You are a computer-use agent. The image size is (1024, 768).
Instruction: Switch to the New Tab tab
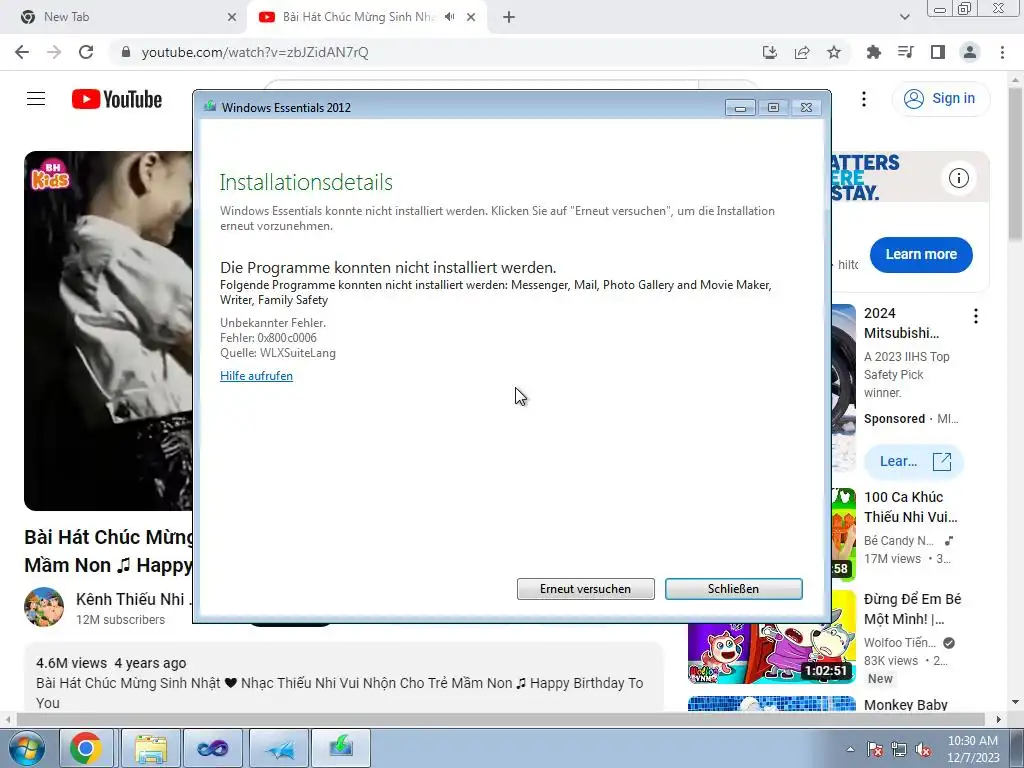click(x=124, y=17)
